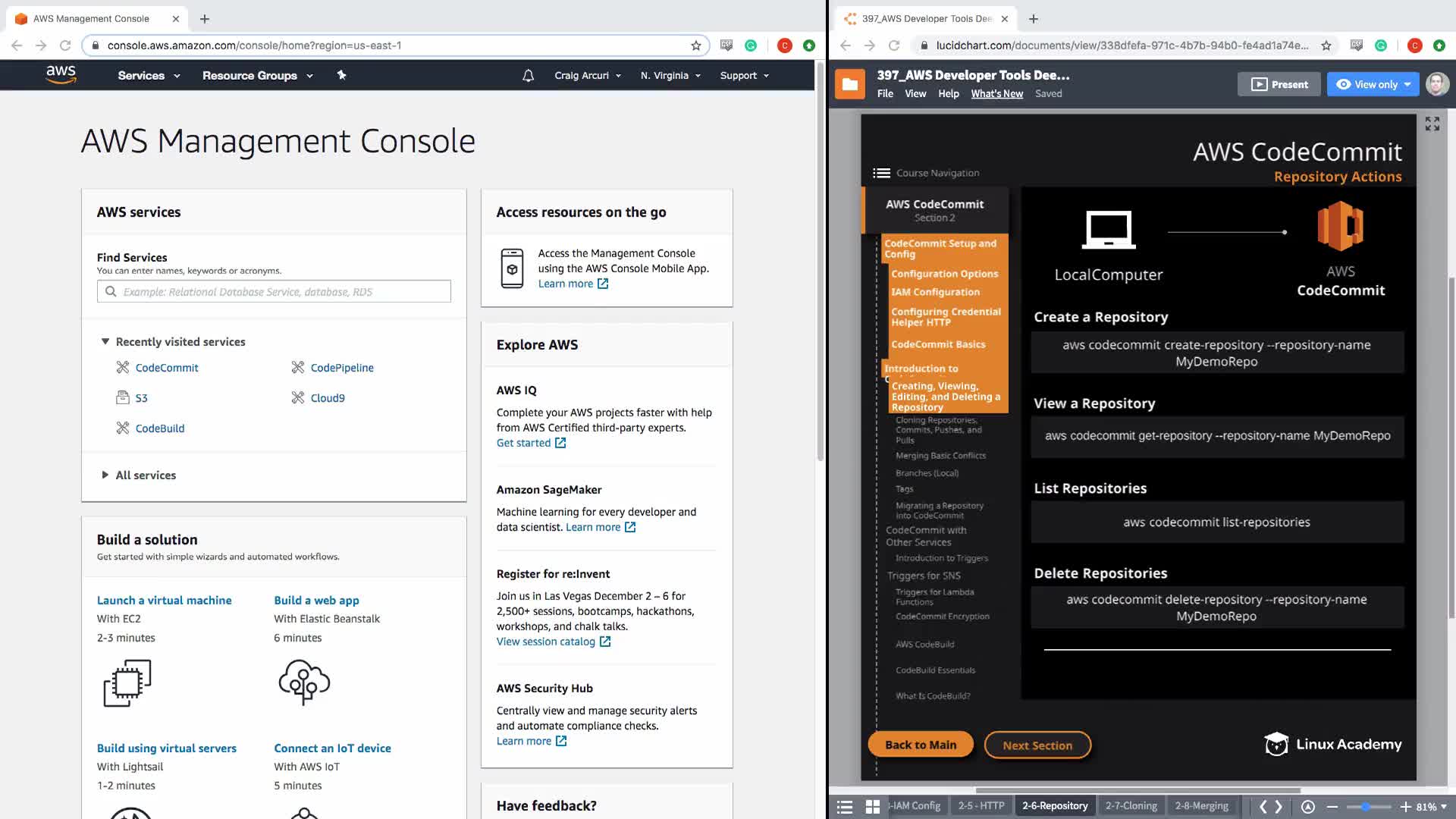Screen dimensions: 1456x819
Task: Go to next page arrow in bottom bar
Action: click(1279, 806)
